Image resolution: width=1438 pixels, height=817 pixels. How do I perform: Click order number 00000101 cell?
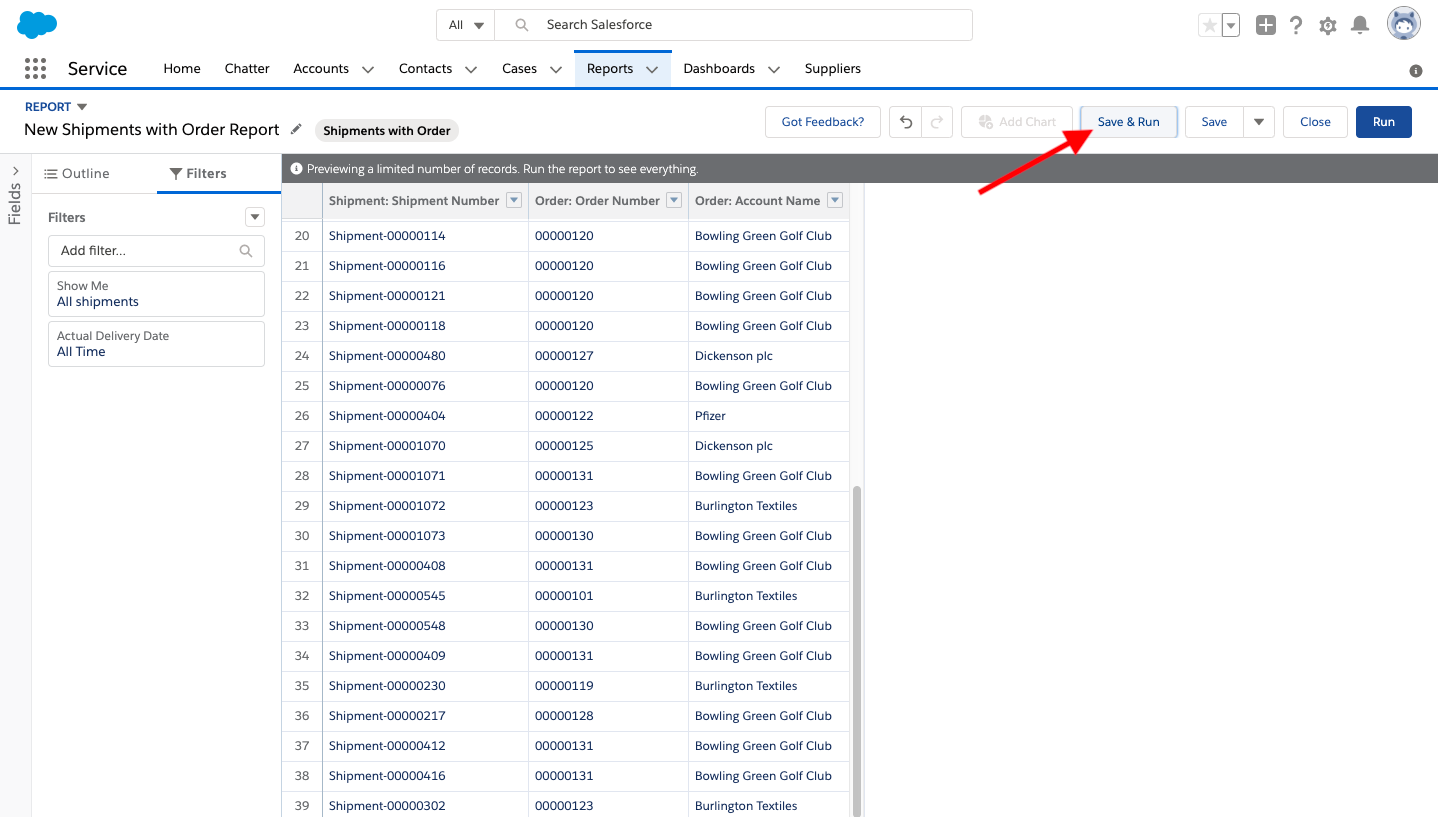point(609,596)
